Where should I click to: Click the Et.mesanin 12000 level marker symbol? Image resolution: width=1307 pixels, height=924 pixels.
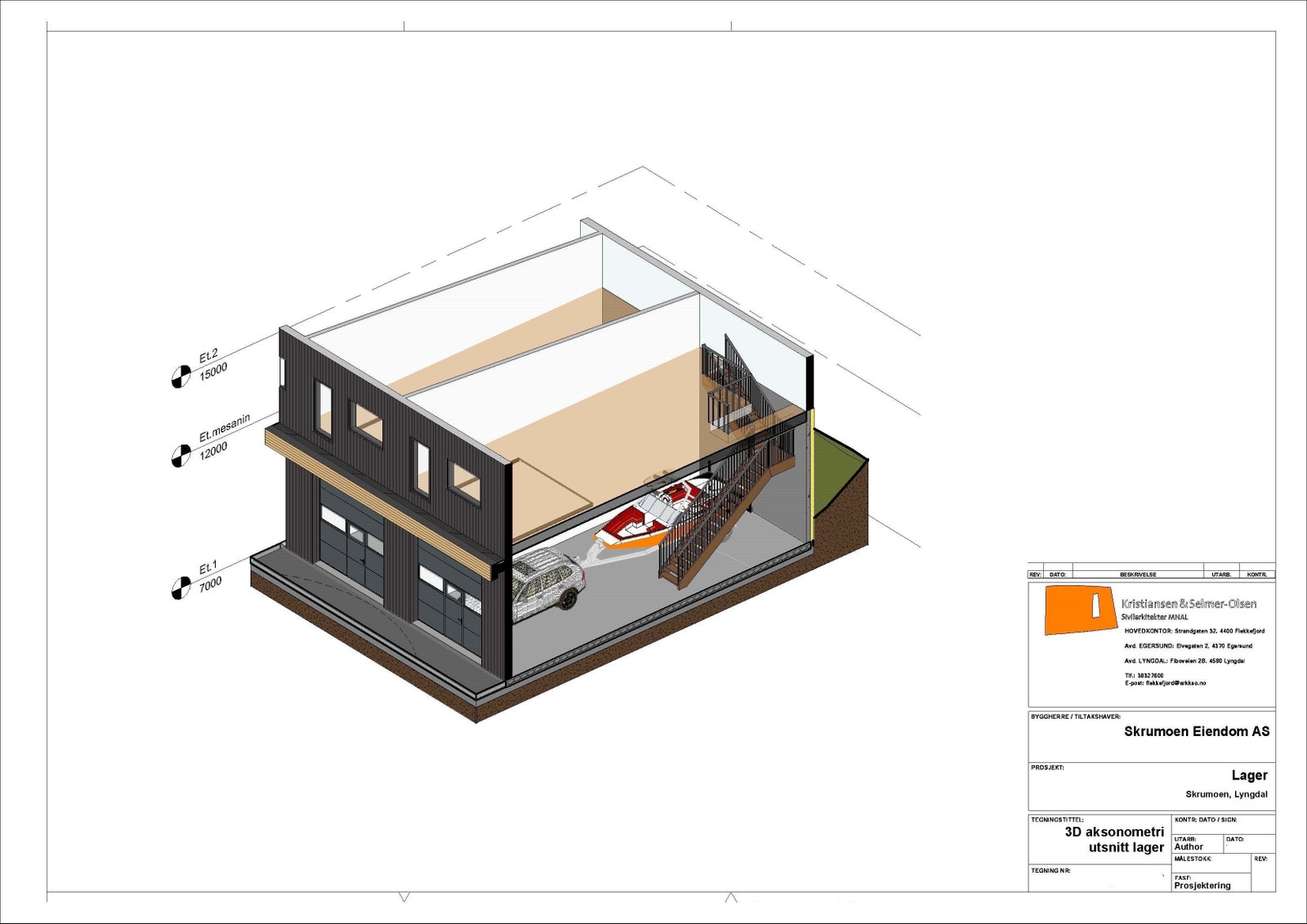(181, 457)
